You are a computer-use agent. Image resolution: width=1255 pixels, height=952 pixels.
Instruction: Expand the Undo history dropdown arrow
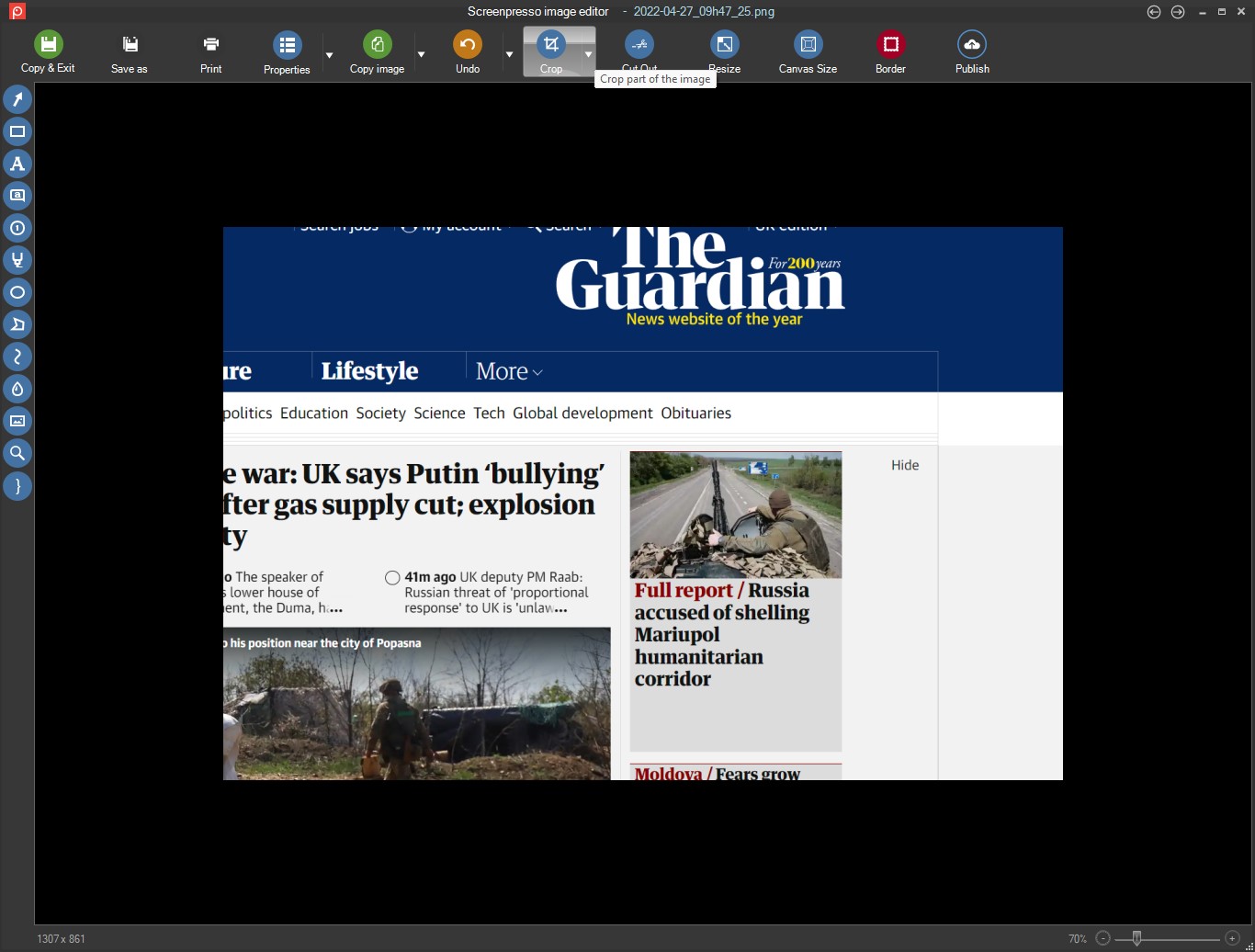tap(509, 55)
